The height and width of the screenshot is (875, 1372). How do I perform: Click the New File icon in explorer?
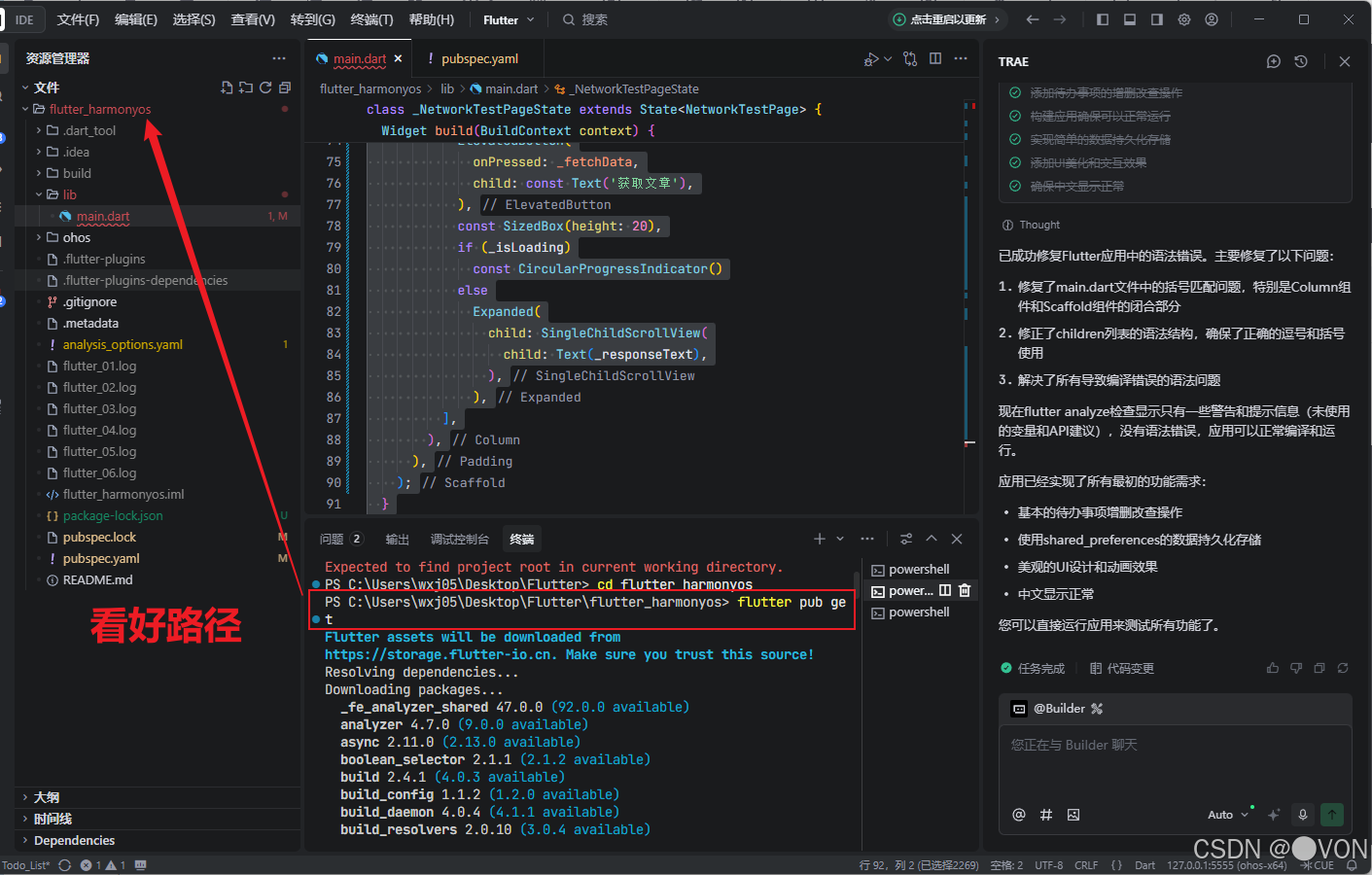point(227,87)
